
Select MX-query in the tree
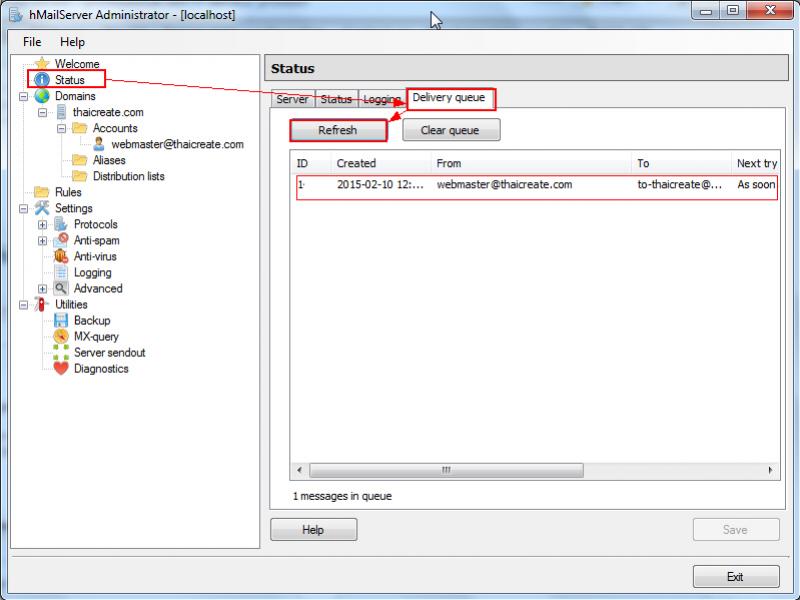point(96,337)
